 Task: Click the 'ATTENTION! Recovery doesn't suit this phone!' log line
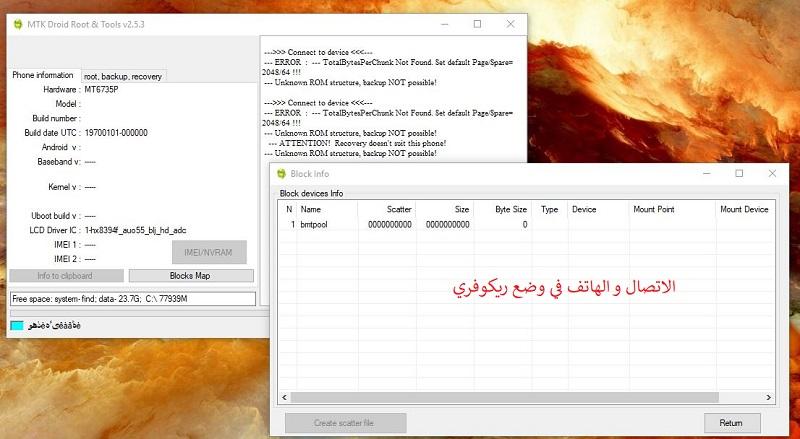tap(357, 143)
